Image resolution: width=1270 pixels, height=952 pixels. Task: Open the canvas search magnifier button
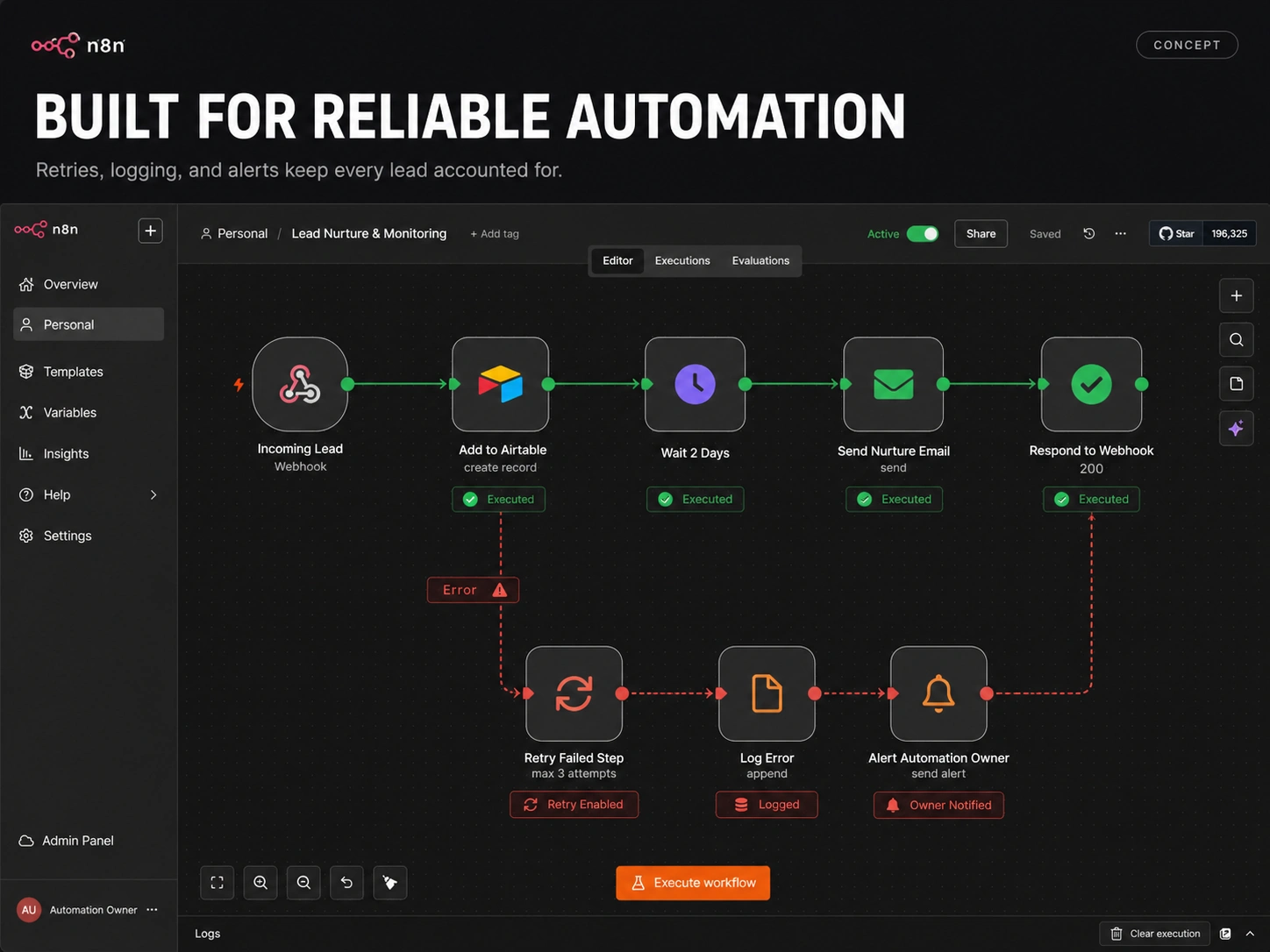pos(1237,339)
